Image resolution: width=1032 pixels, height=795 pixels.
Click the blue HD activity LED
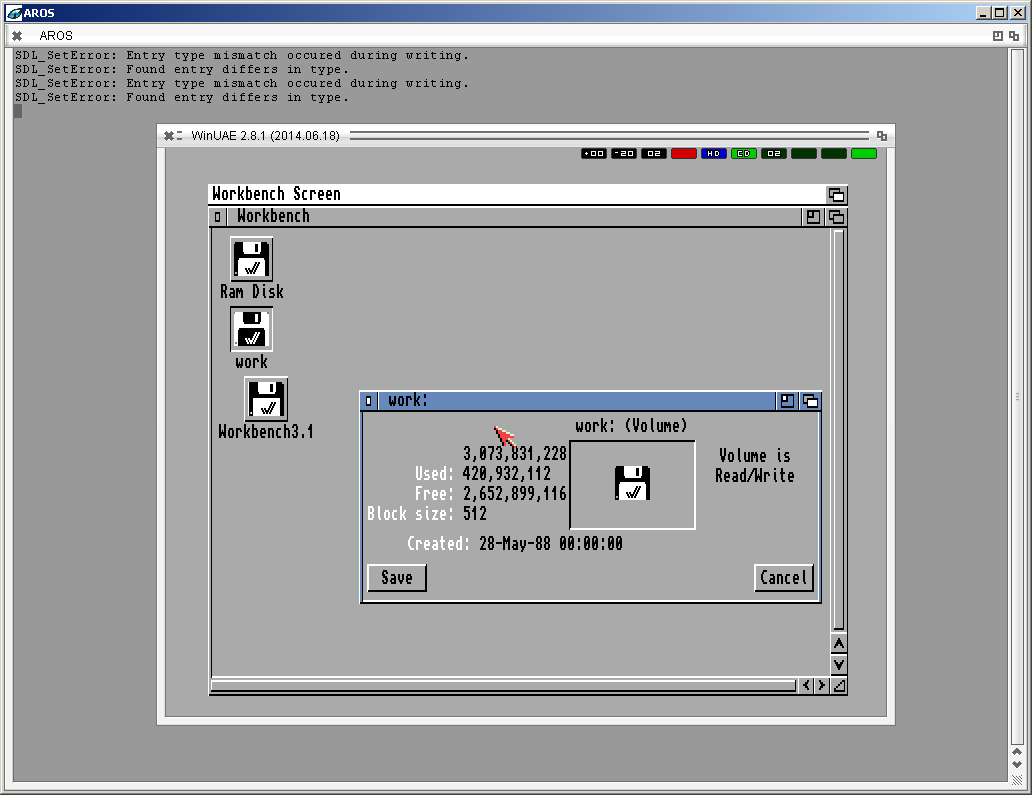[x=713, y=153]
